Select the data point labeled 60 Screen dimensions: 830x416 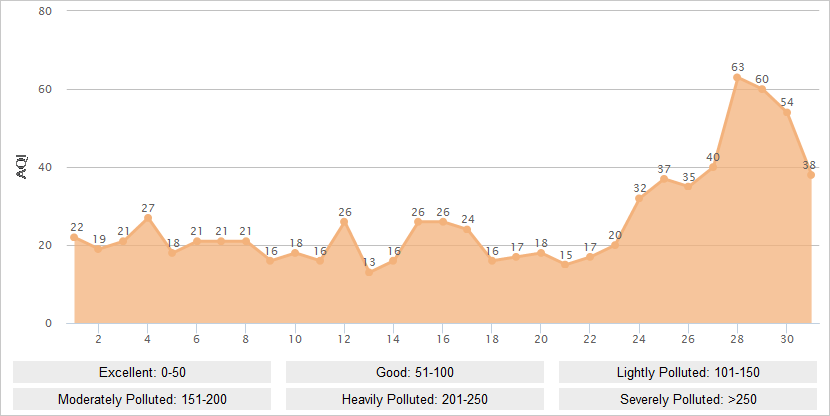point(762,89)
